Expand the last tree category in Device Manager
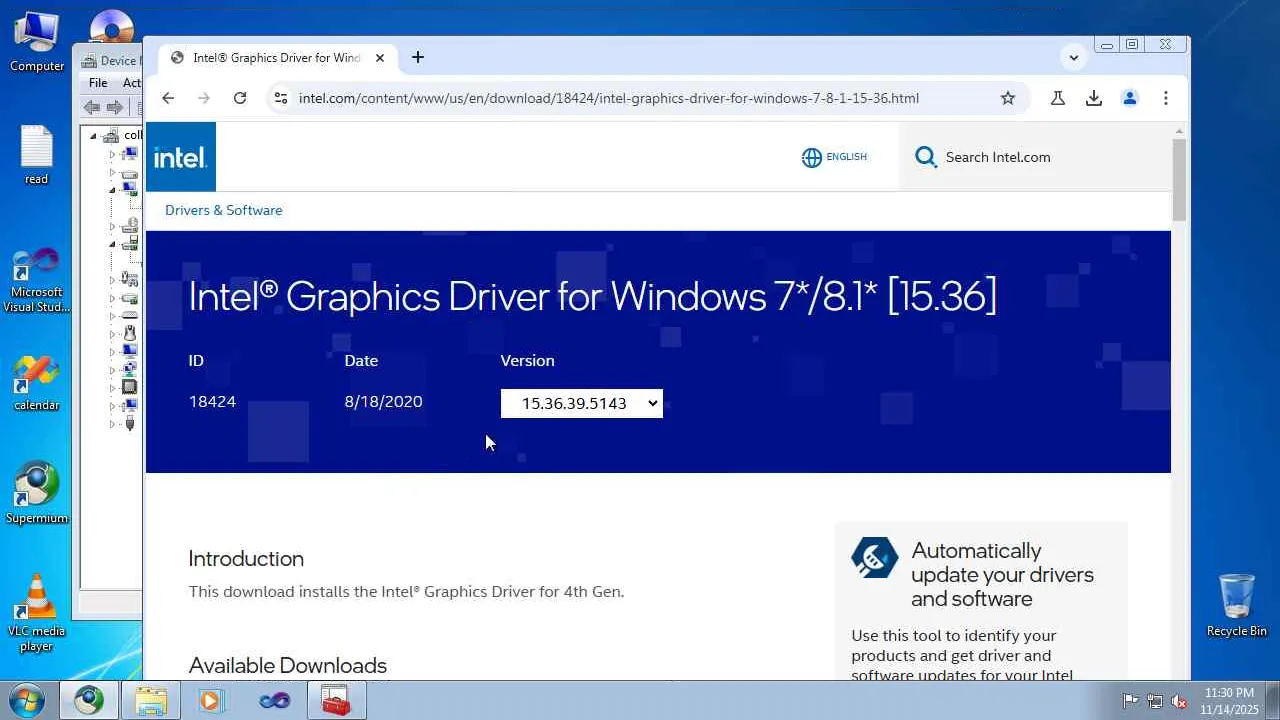Screen dimensions: 1280x720 coord(112,424)
